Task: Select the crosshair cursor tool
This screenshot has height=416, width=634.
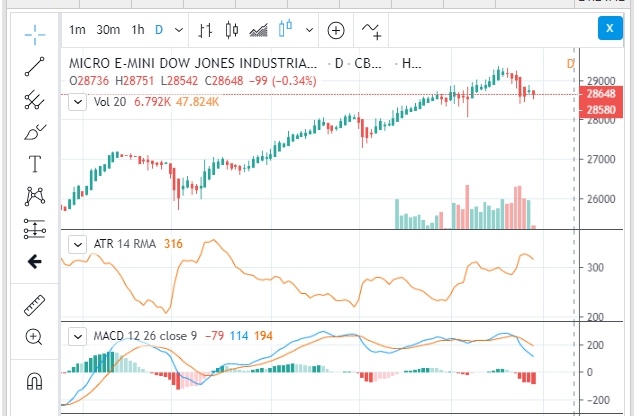Action: (35, 34)
